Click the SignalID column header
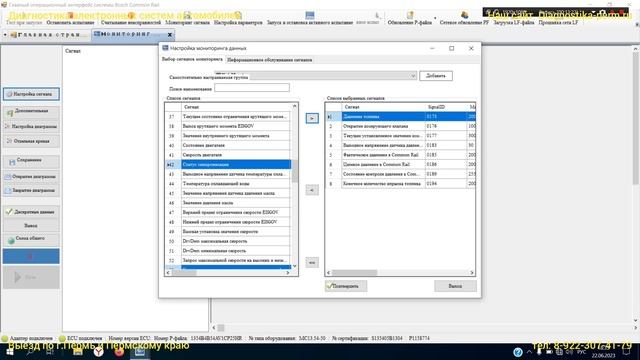640x360 pixels. click(446, 107)
